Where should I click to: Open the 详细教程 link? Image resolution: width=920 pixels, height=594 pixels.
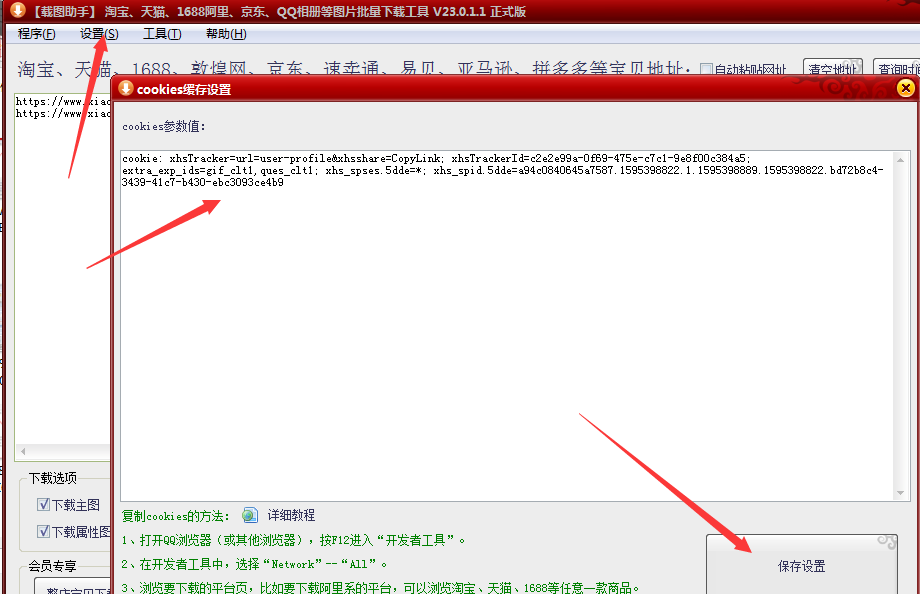point(291,515)
